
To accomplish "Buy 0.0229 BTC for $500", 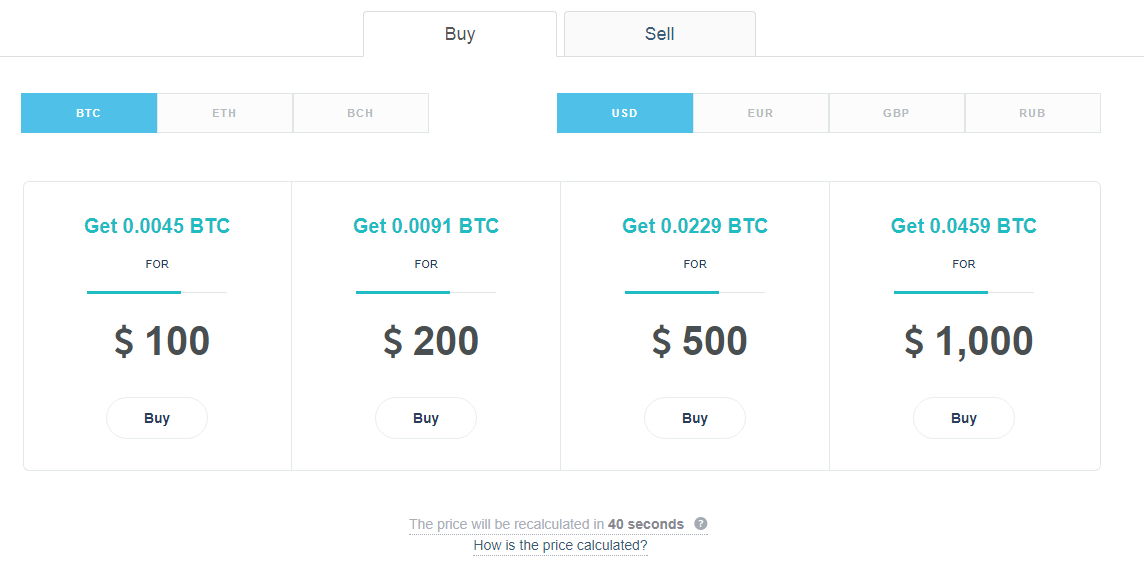I will pos(695,418).
